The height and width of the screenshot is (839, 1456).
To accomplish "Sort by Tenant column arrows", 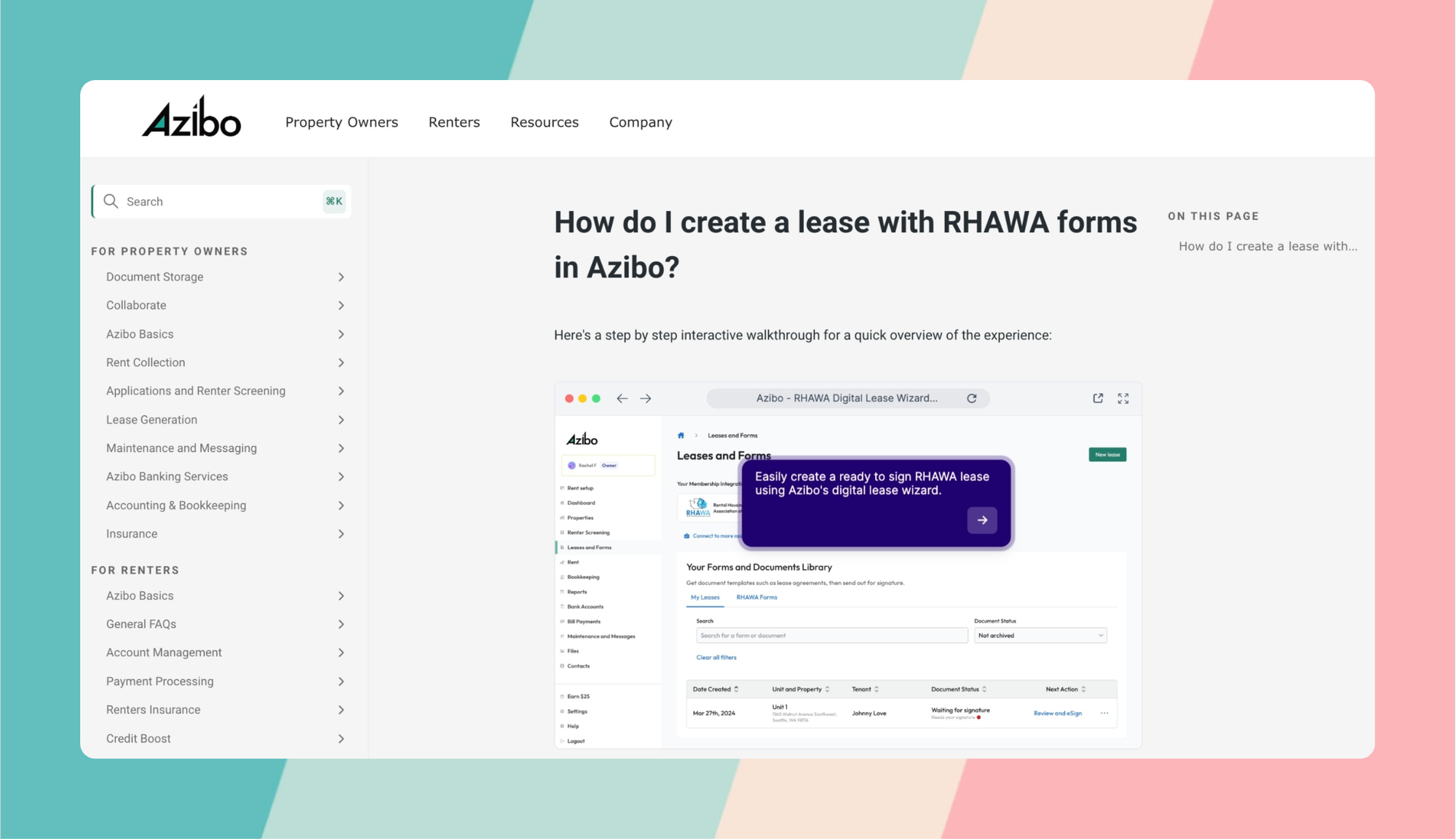I will (x=877, y=689).
